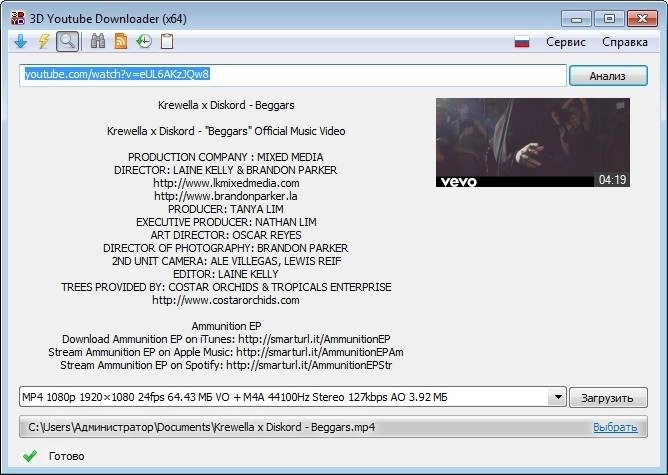This screenshot has height=475, width=668.
Task: Click the MP4 1080p format combo box
Action: (x=293, y=397)
